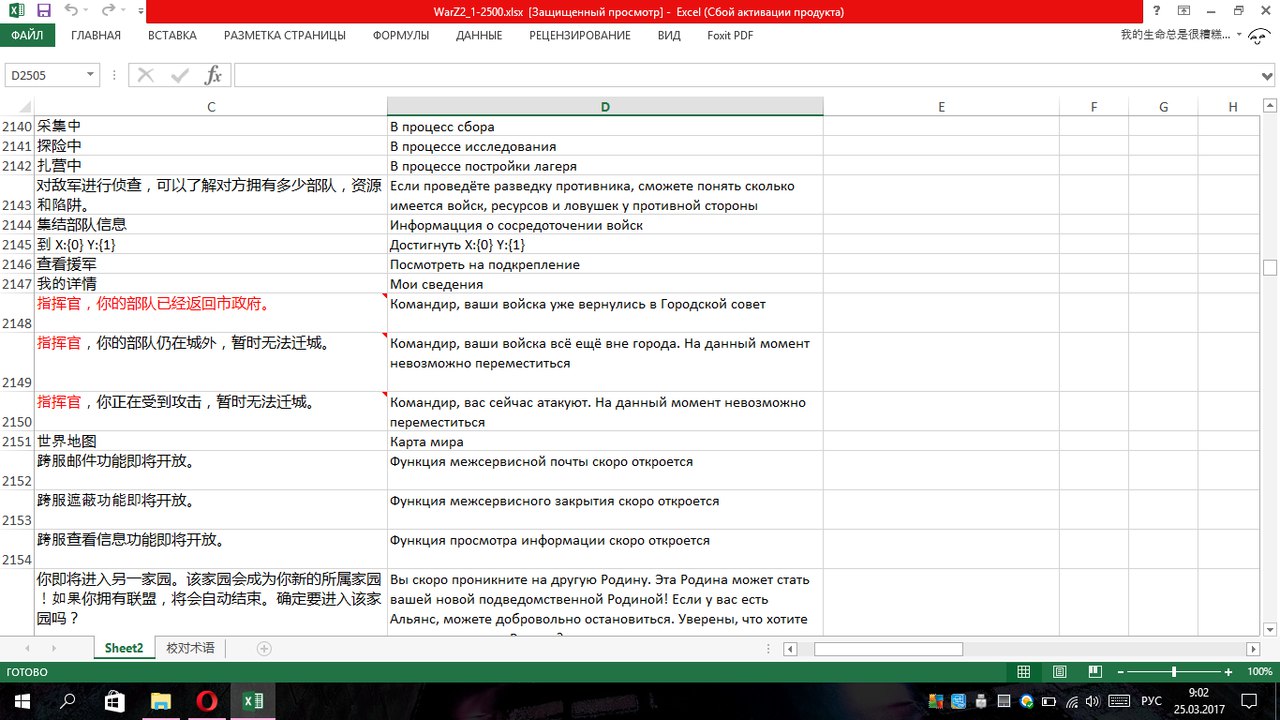Open the Foxit PDF ribbon tab

tap(730, 35)
